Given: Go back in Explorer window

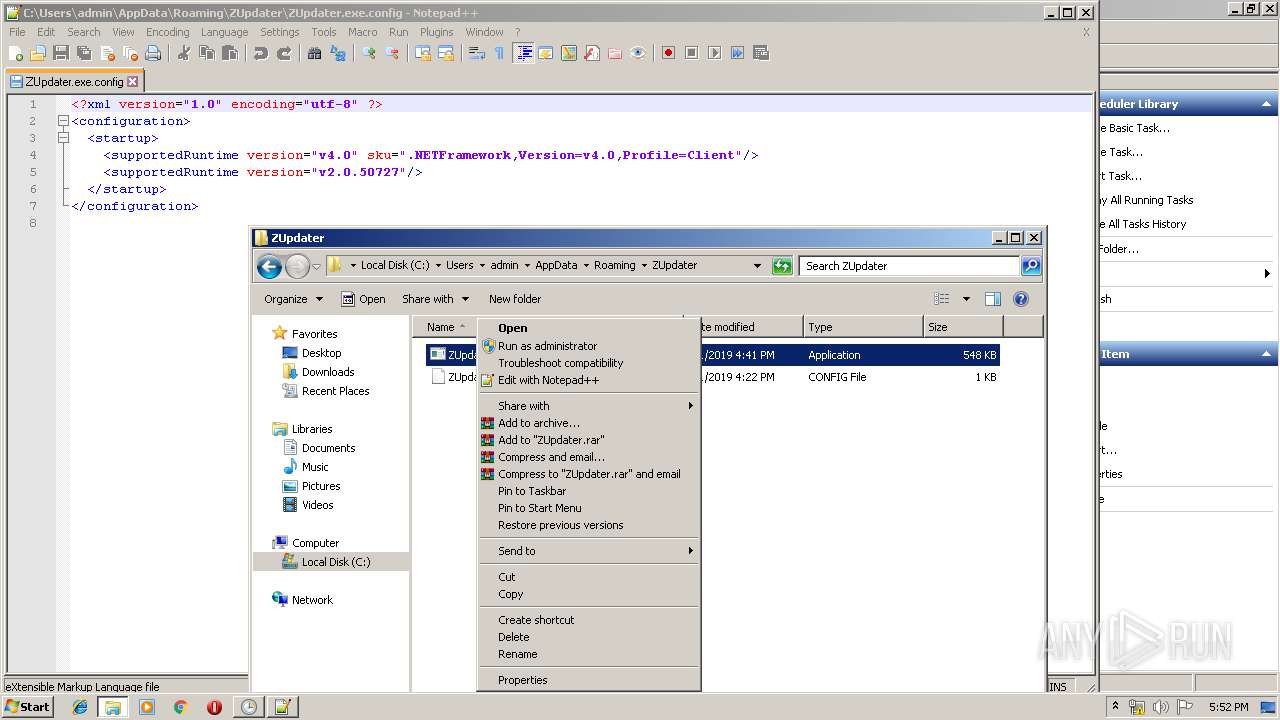Looking at the screenshot, I should pos(269,266).
